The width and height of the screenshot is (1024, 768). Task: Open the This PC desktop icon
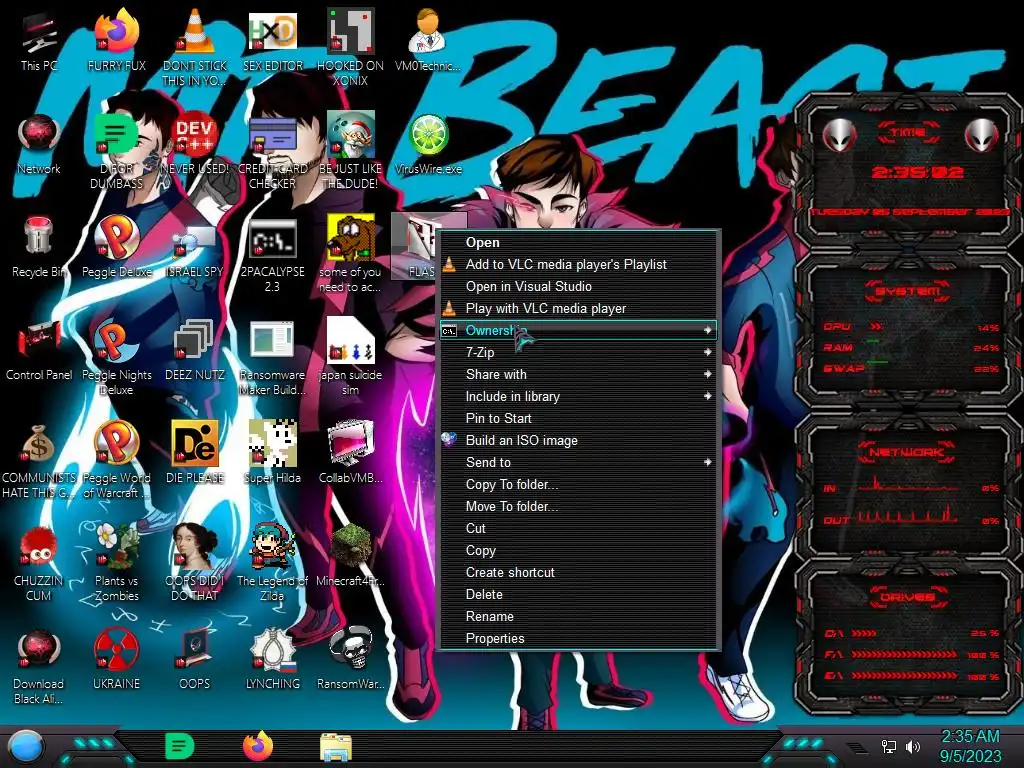coord(39,41)
